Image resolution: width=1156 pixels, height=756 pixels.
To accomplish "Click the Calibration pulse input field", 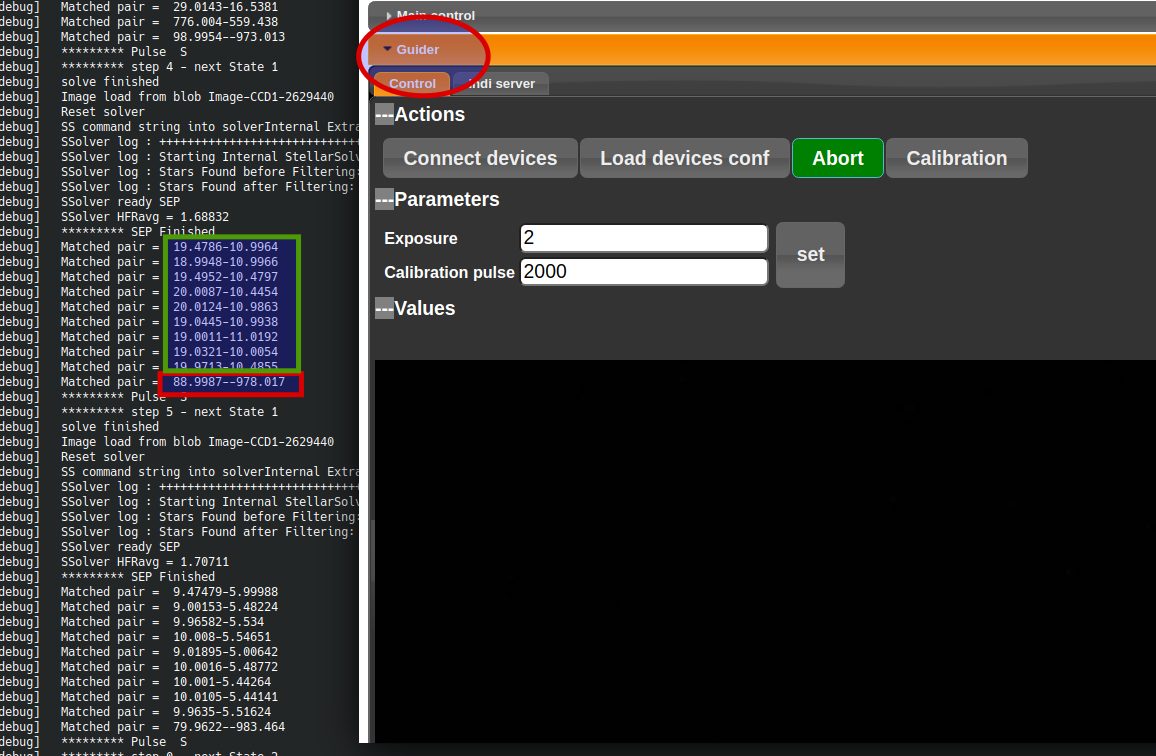I will tap(644, 271).
